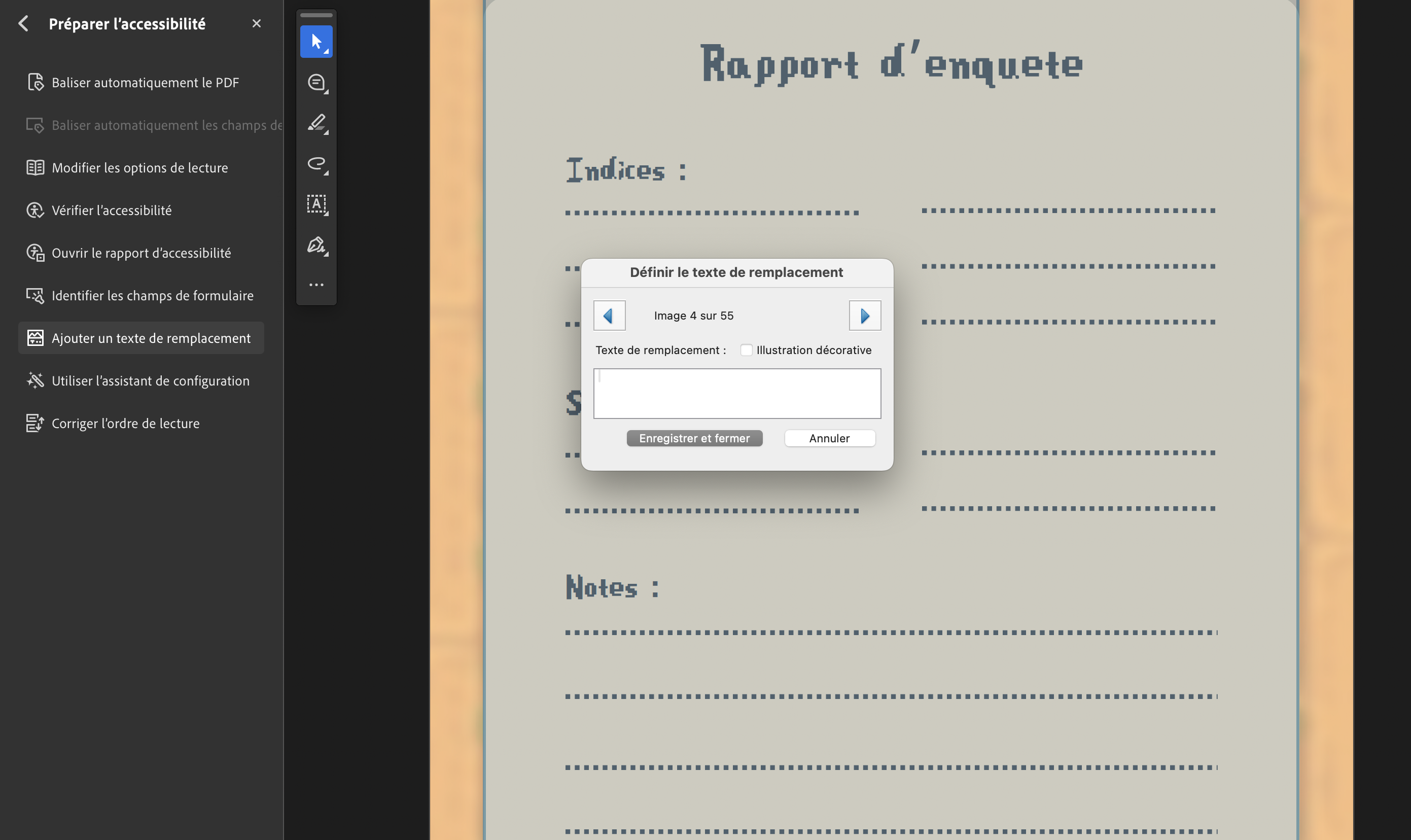Close the Préparer l'accessibilité panel
Image resolution: width=1411 pixels, height=840 pixels.
(257, 24)
